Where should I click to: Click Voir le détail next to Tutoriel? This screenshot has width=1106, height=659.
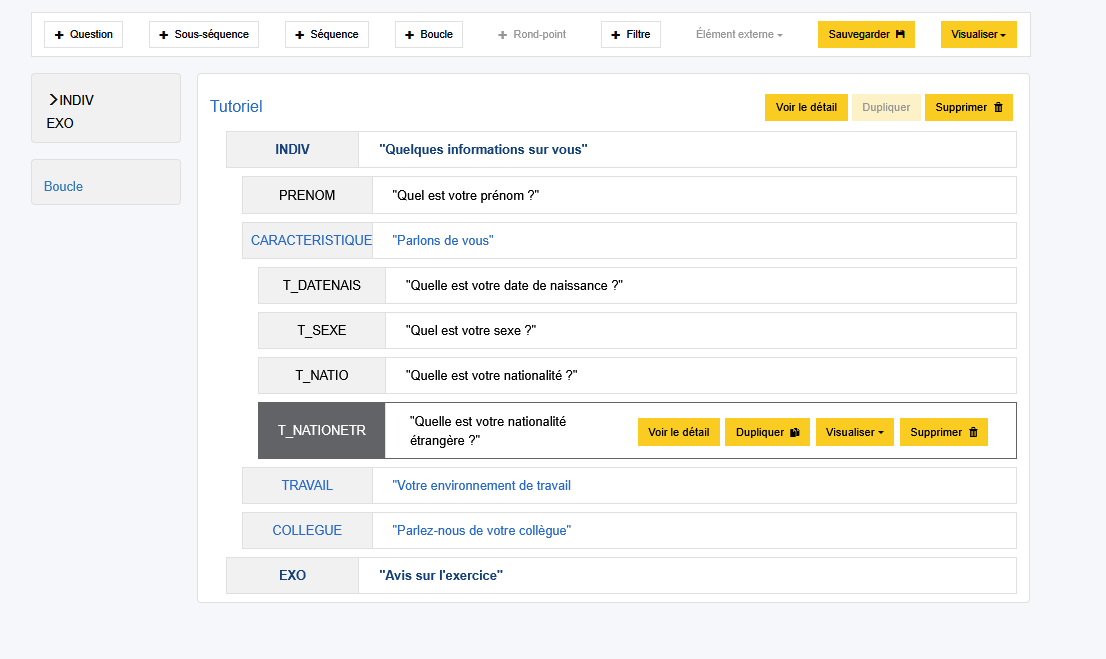(806, 107)
